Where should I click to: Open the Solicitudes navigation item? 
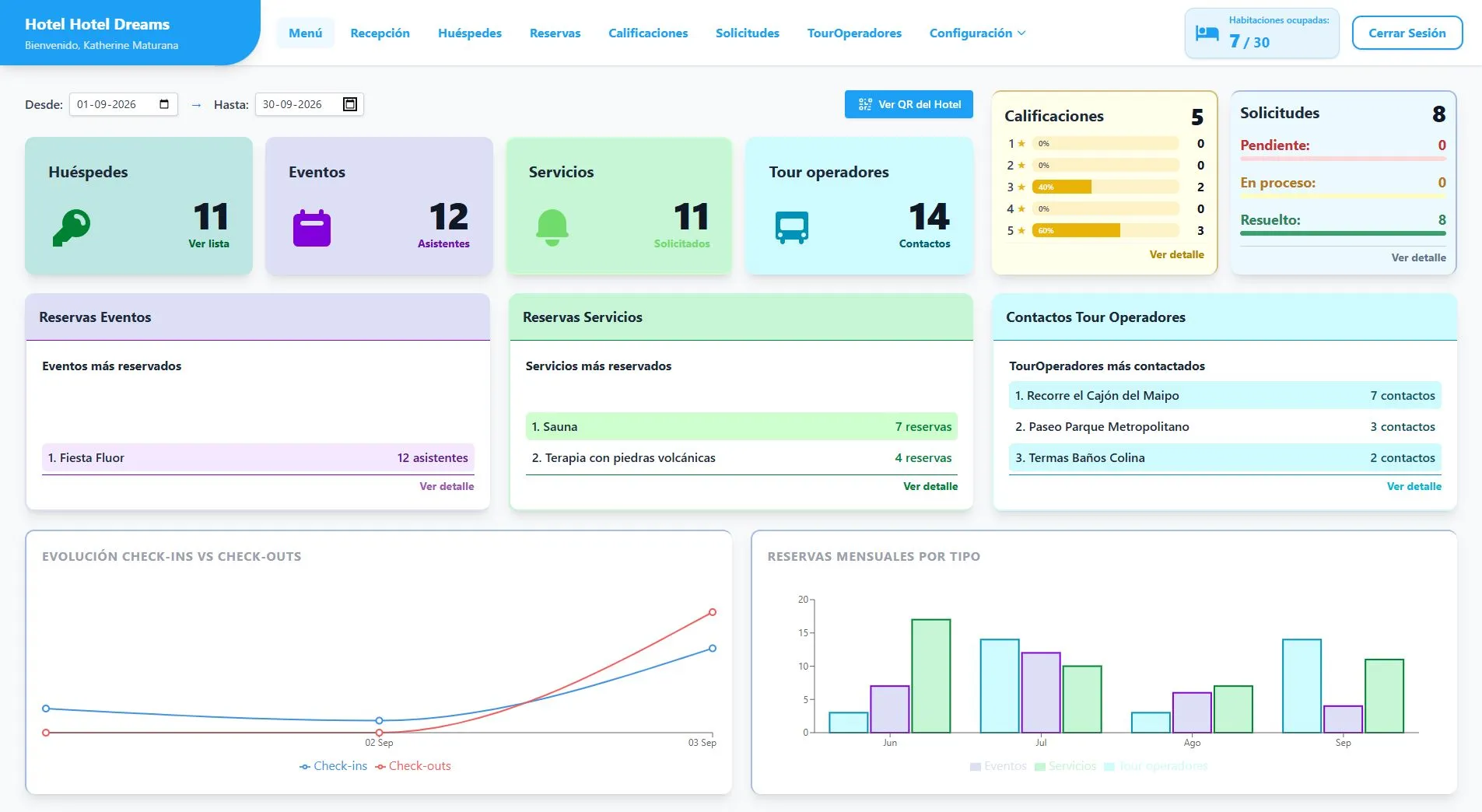tap(748, 33)
